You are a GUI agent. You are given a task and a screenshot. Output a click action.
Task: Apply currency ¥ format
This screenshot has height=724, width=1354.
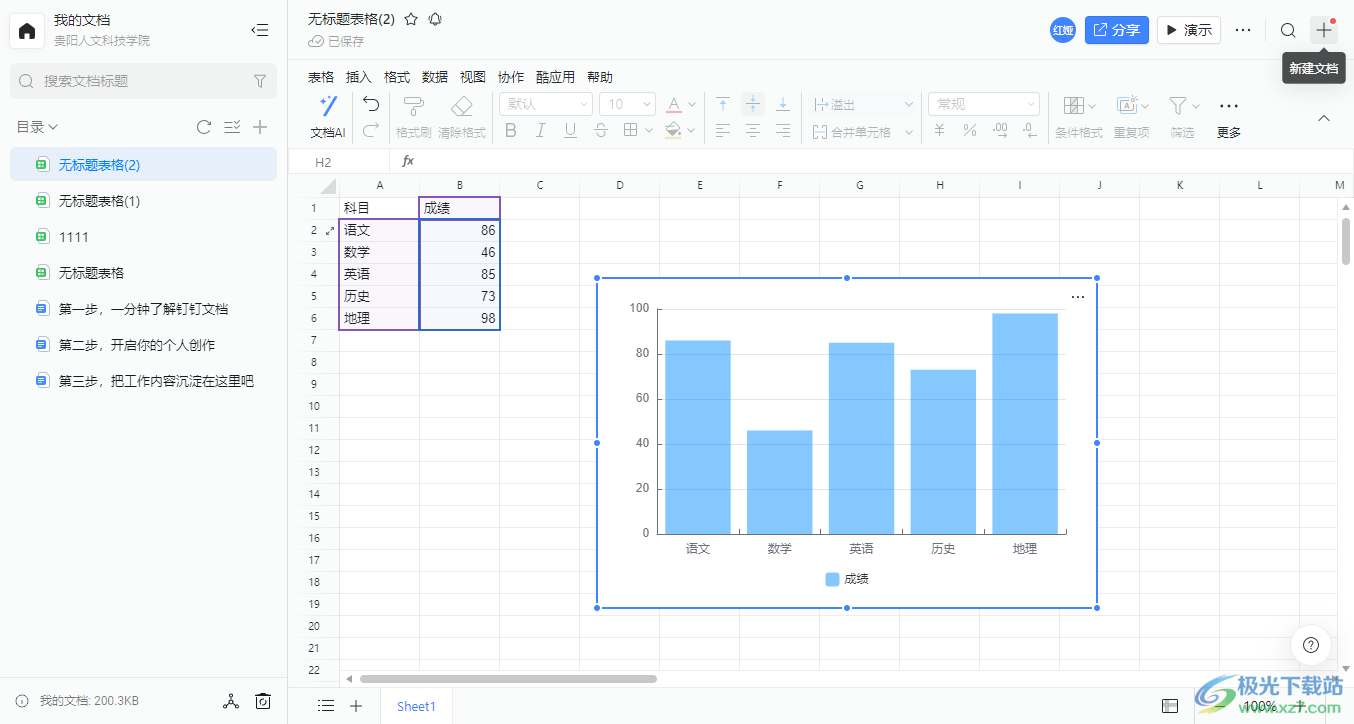(x=940, y=130)
